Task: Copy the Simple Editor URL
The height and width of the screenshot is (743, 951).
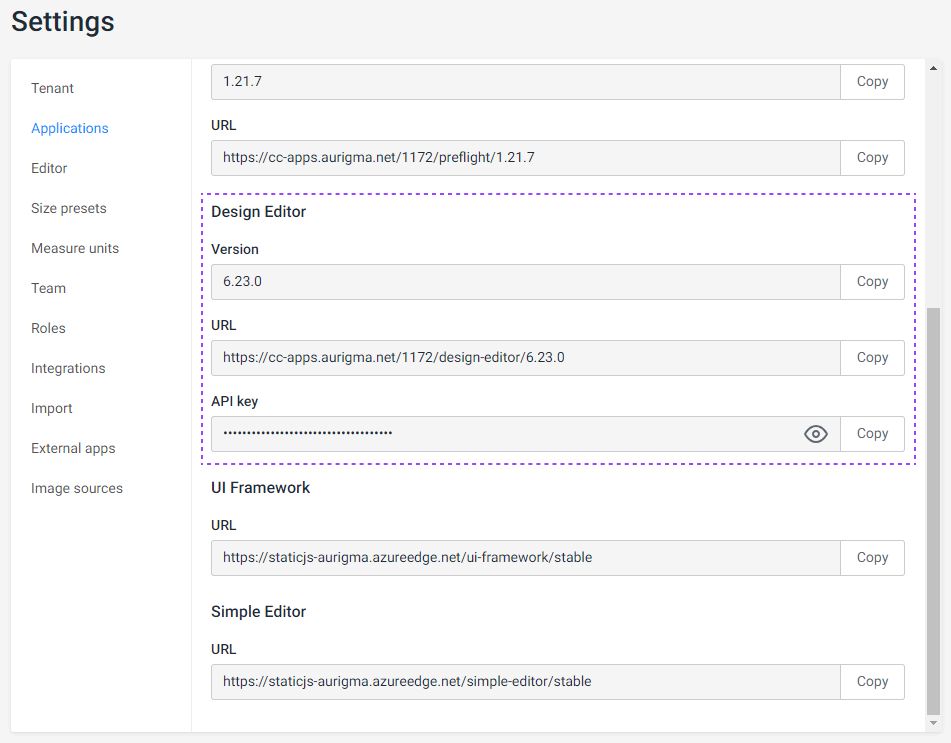Action: pyautogui.click(x=872, y=682)
